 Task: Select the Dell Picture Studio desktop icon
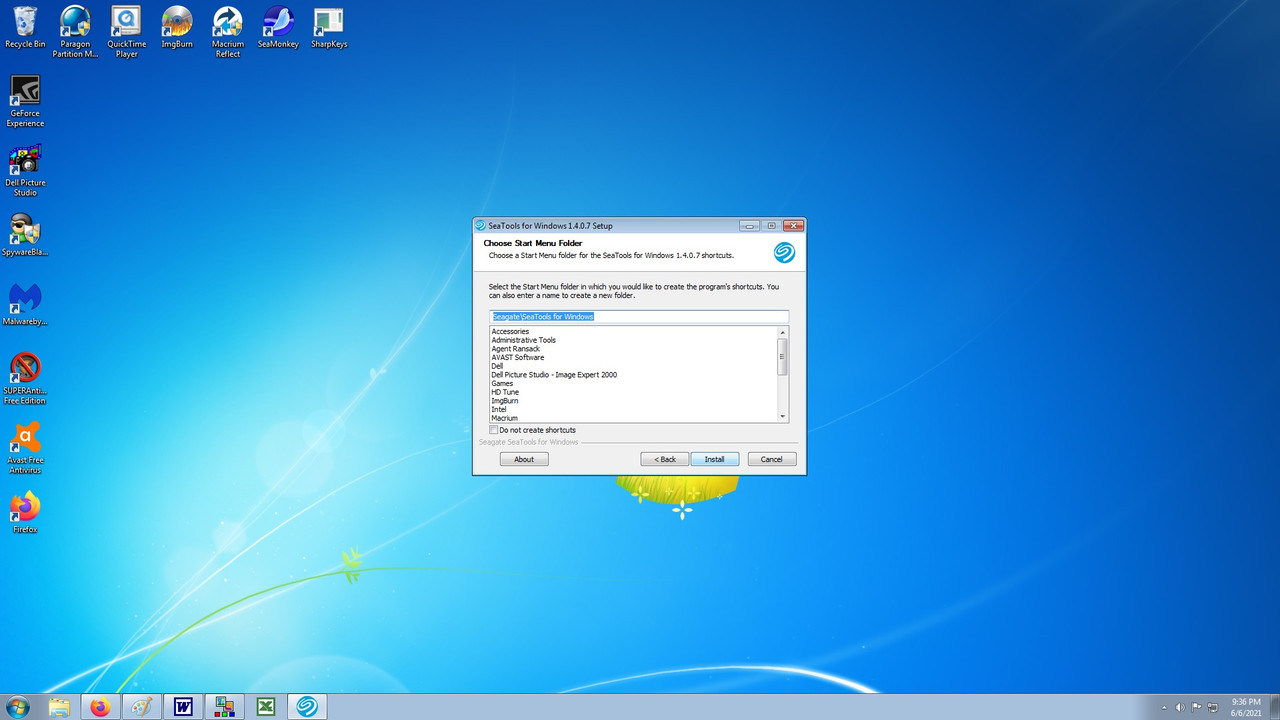(25, 170)
